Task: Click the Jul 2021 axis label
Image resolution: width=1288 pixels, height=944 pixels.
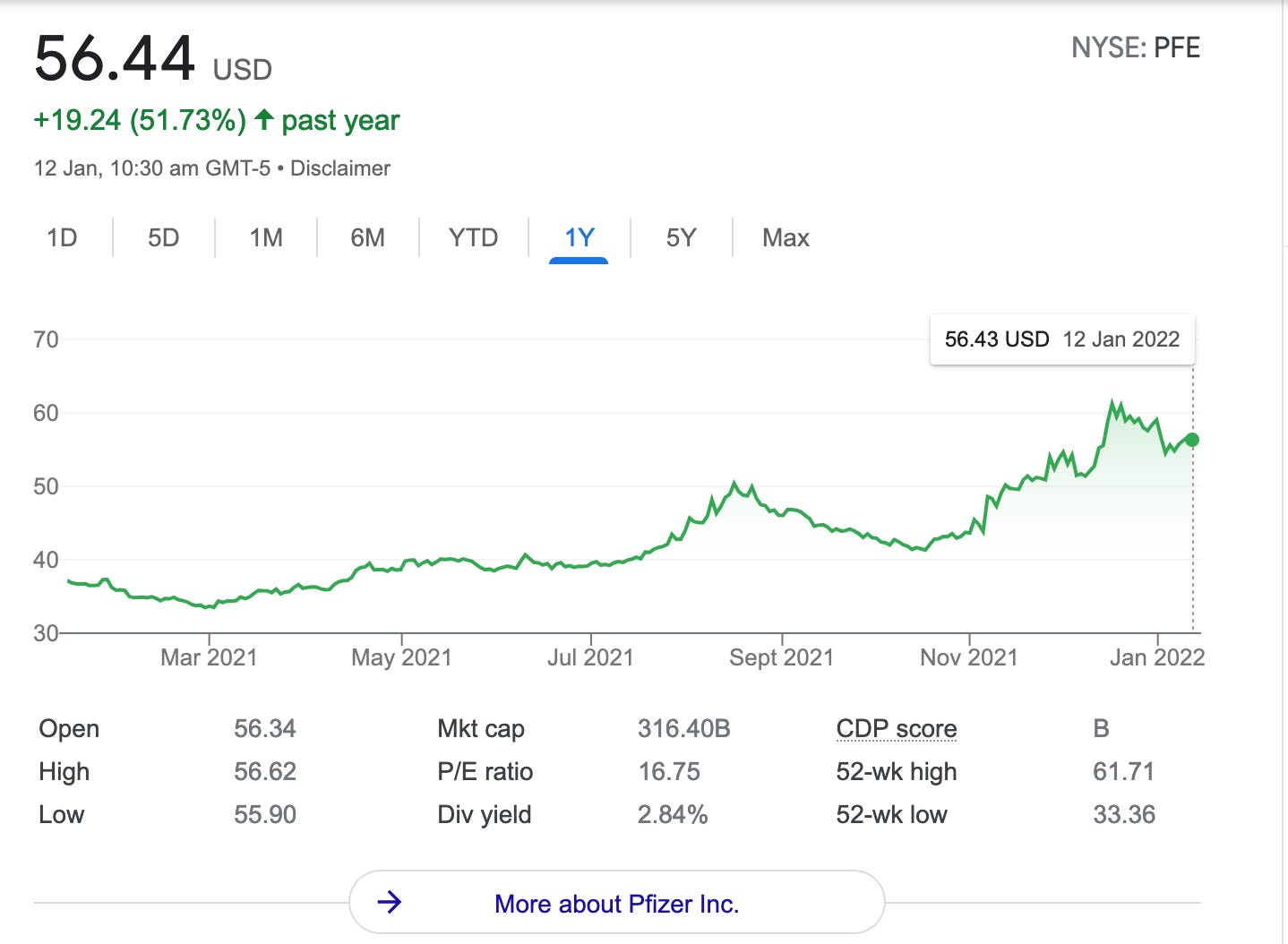Action: point(590,658)
